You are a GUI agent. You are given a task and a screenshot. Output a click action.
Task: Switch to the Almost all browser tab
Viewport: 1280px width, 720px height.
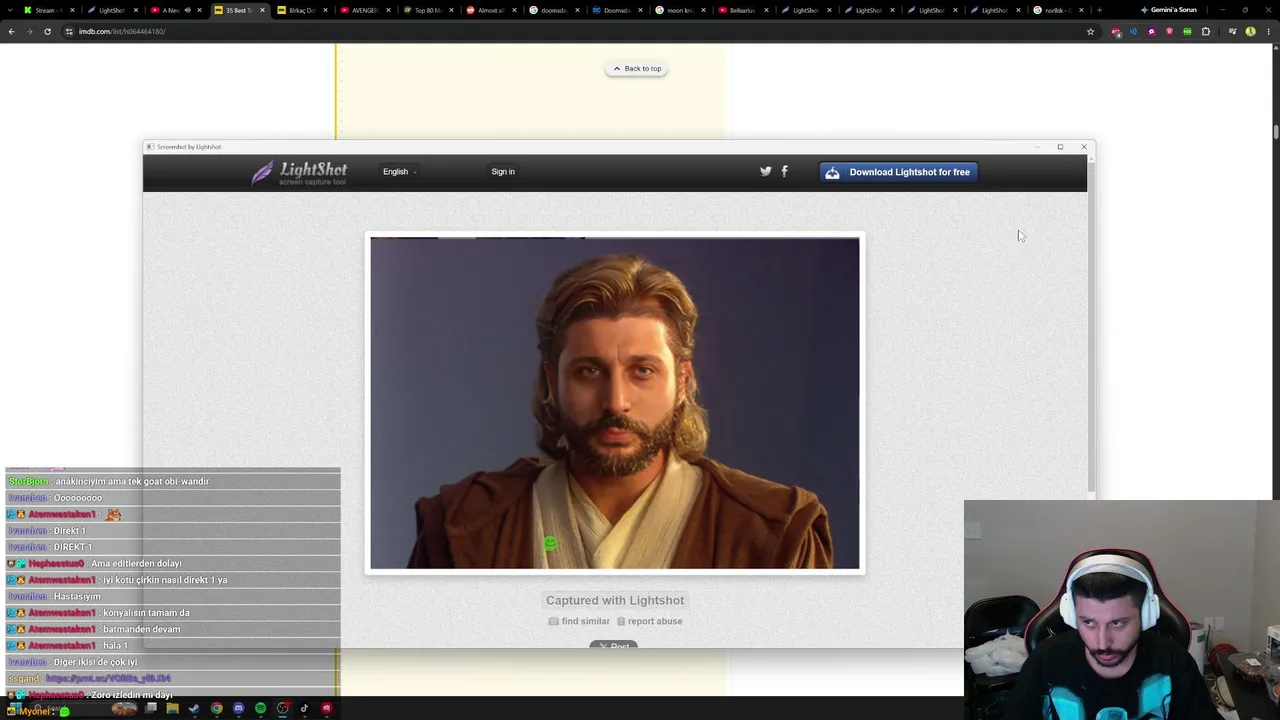click(490, 10)
